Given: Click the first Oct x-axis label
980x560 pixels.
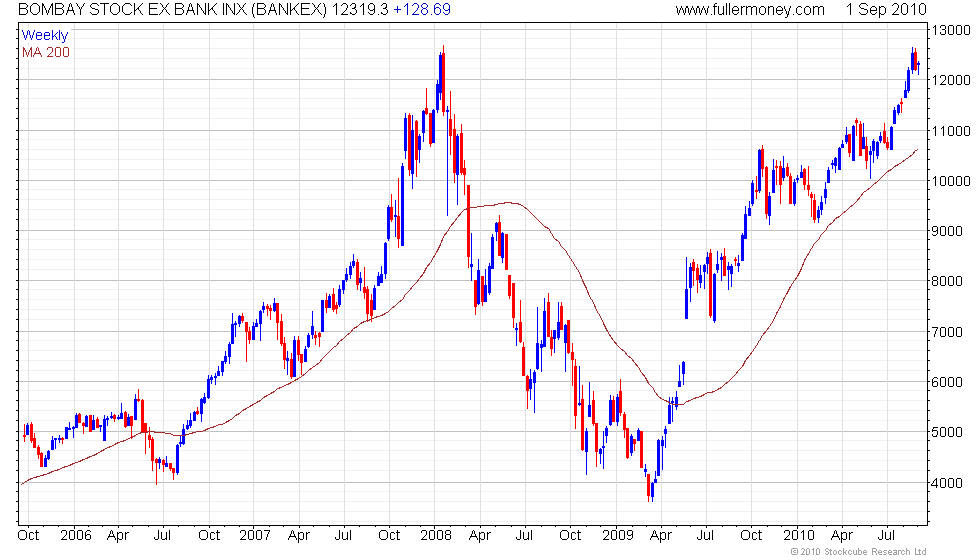Looking at the screenshot, I should pyautogui.click(x=28, y=536).
